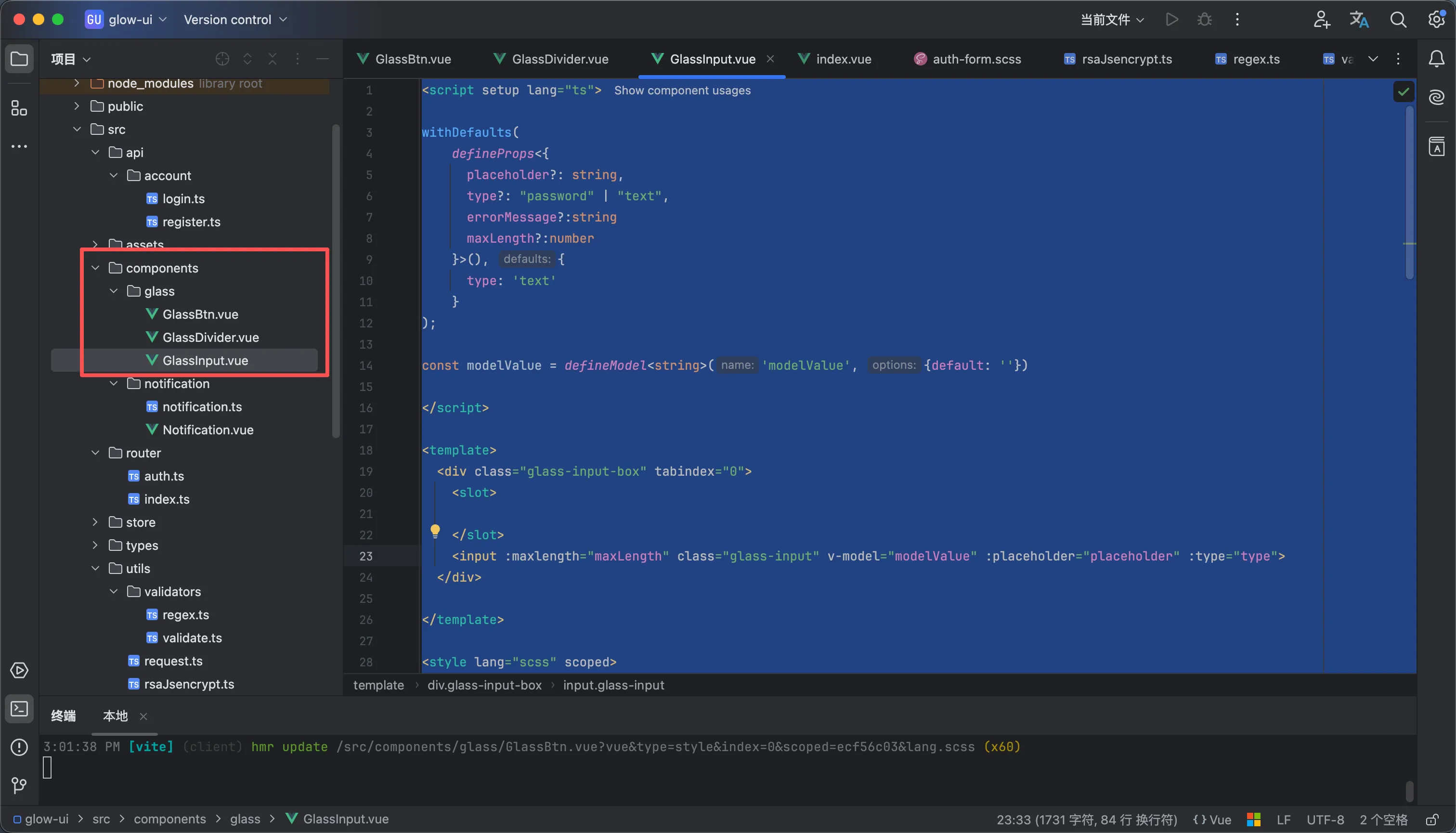The height and width of the screenshot is (833, 1456).
Task: Click the Show component usages link
Action: click(682, 91)
